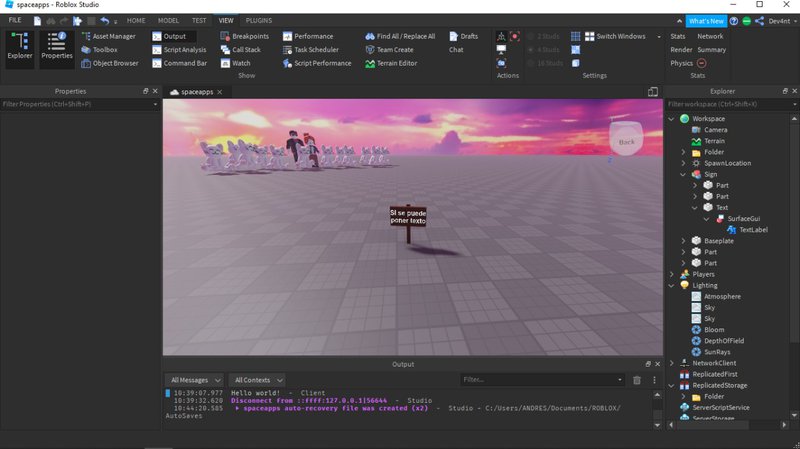Expand the Players service node
800x449 pixels.
[x=671, y=275]
